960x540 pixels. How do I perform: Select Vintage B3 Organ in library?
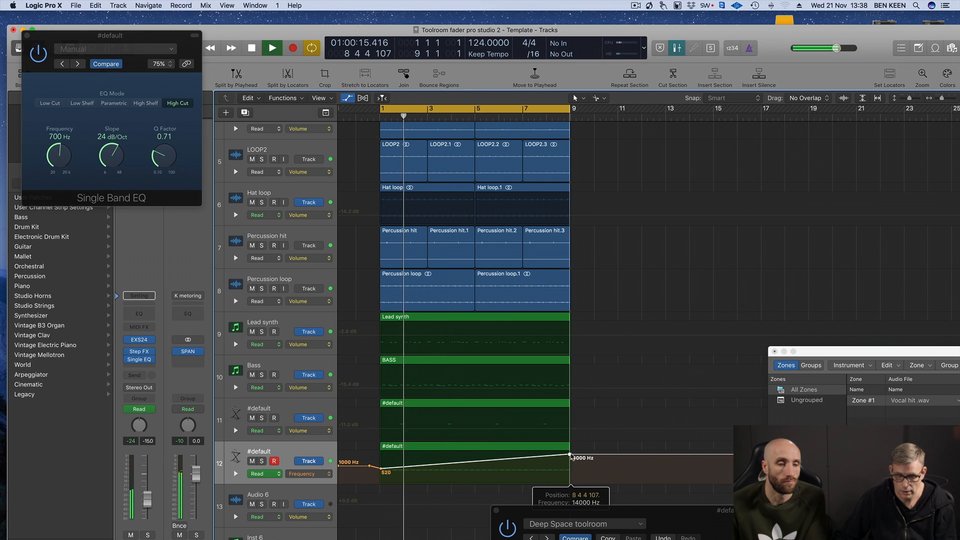coord(39,325)
